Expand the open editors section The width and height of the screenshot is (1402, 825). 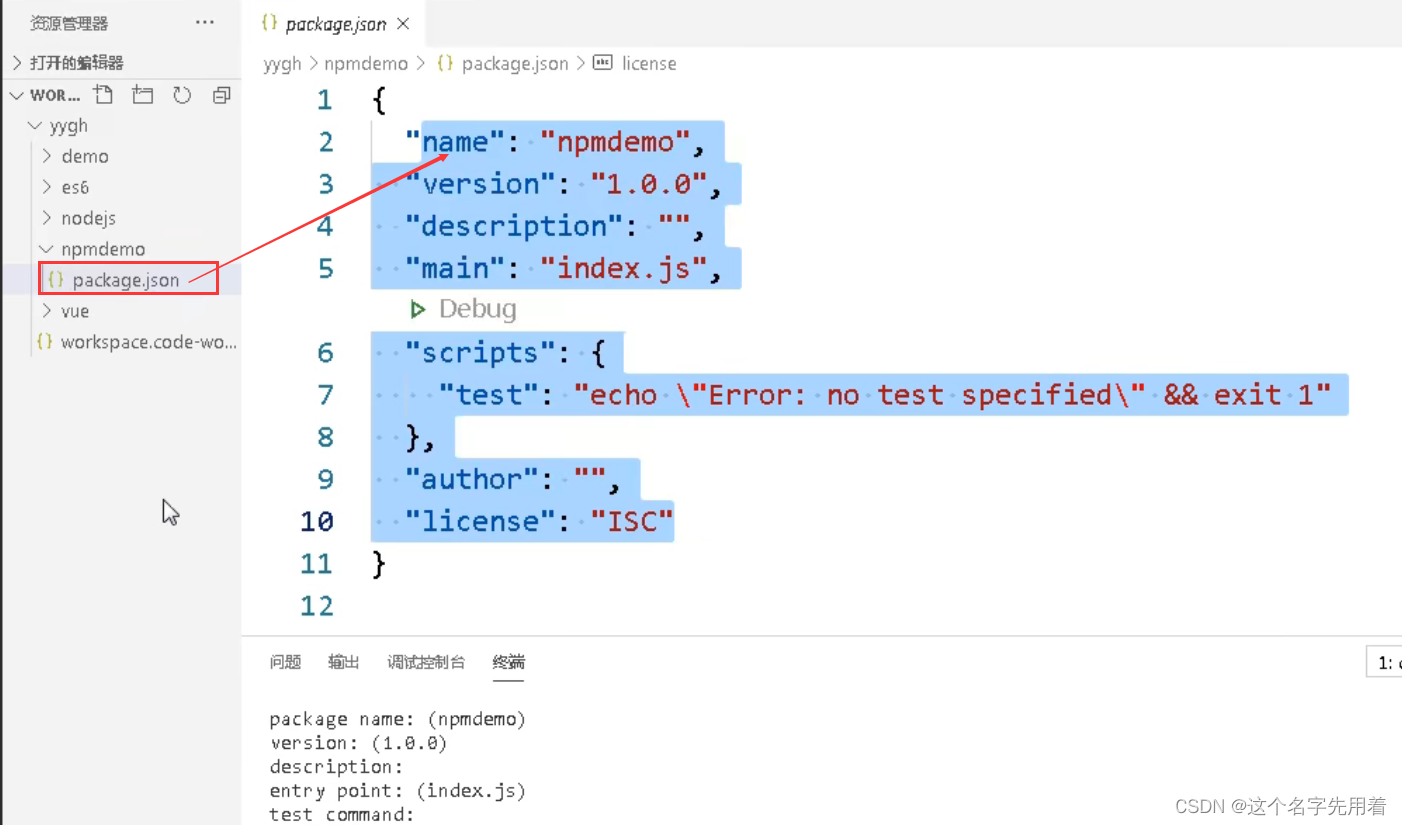(x=120, y=62)
